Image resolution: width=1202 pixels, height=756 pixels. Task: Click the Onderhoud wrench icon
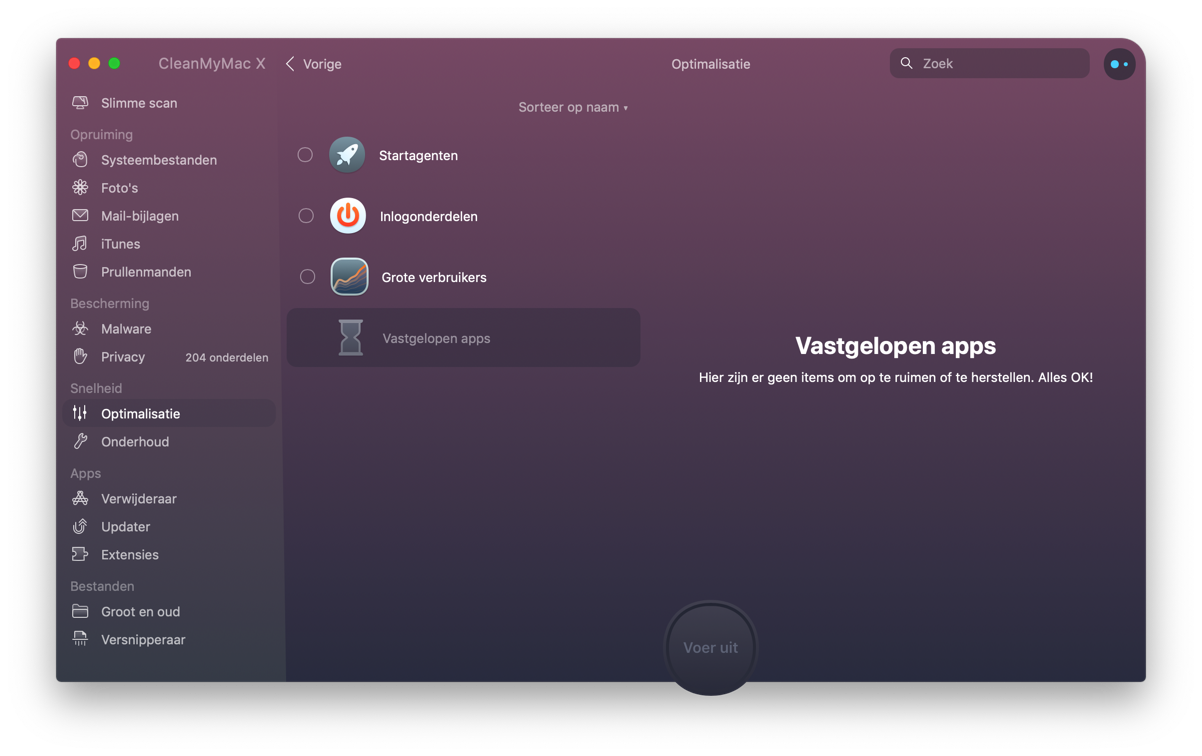point(80,442)
